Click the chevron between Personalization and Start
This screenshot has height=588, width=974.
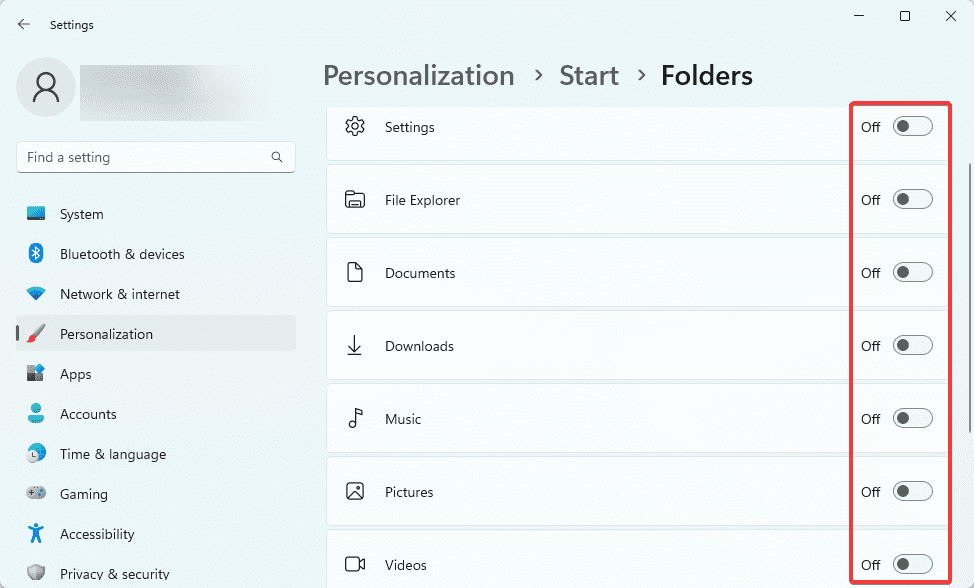(x=537, y=75)
